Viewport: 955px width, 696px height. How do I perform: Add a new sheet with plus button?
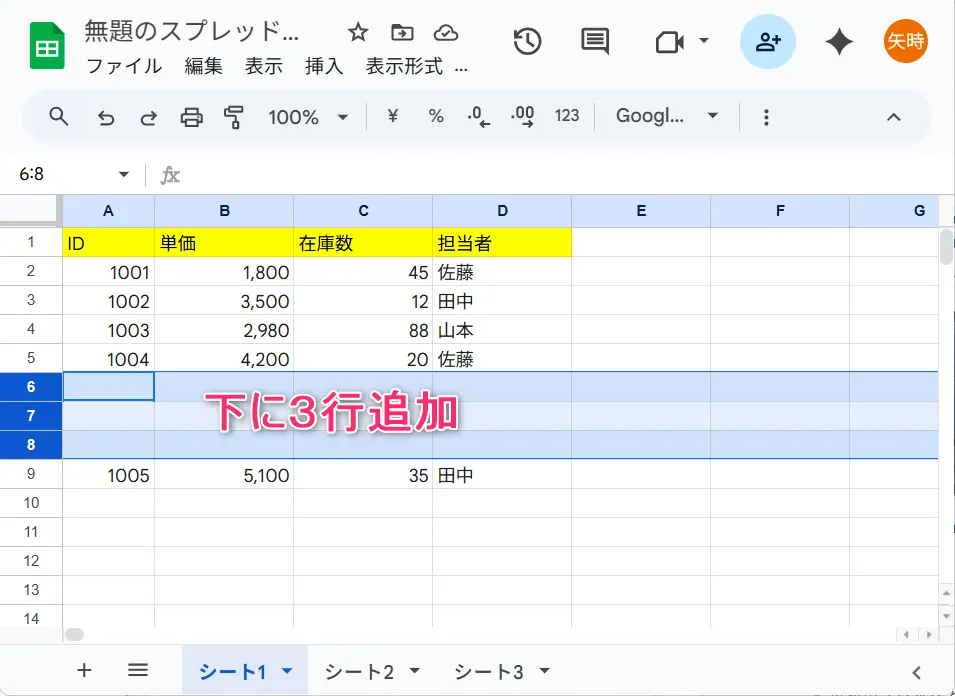click(84, 671)
